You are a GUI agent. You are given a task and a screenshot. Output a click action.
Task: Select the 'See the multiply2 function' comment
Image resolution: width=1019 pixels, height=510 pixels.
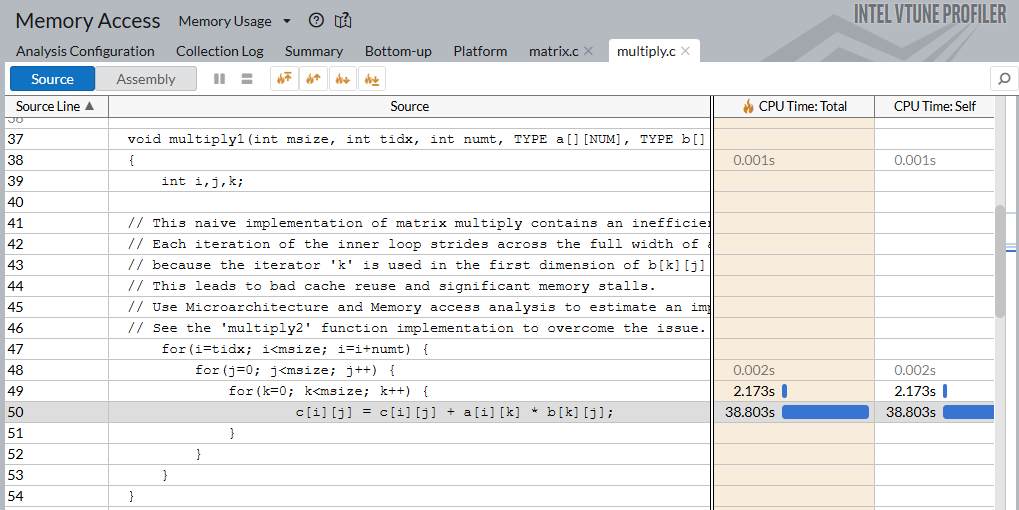417,328
